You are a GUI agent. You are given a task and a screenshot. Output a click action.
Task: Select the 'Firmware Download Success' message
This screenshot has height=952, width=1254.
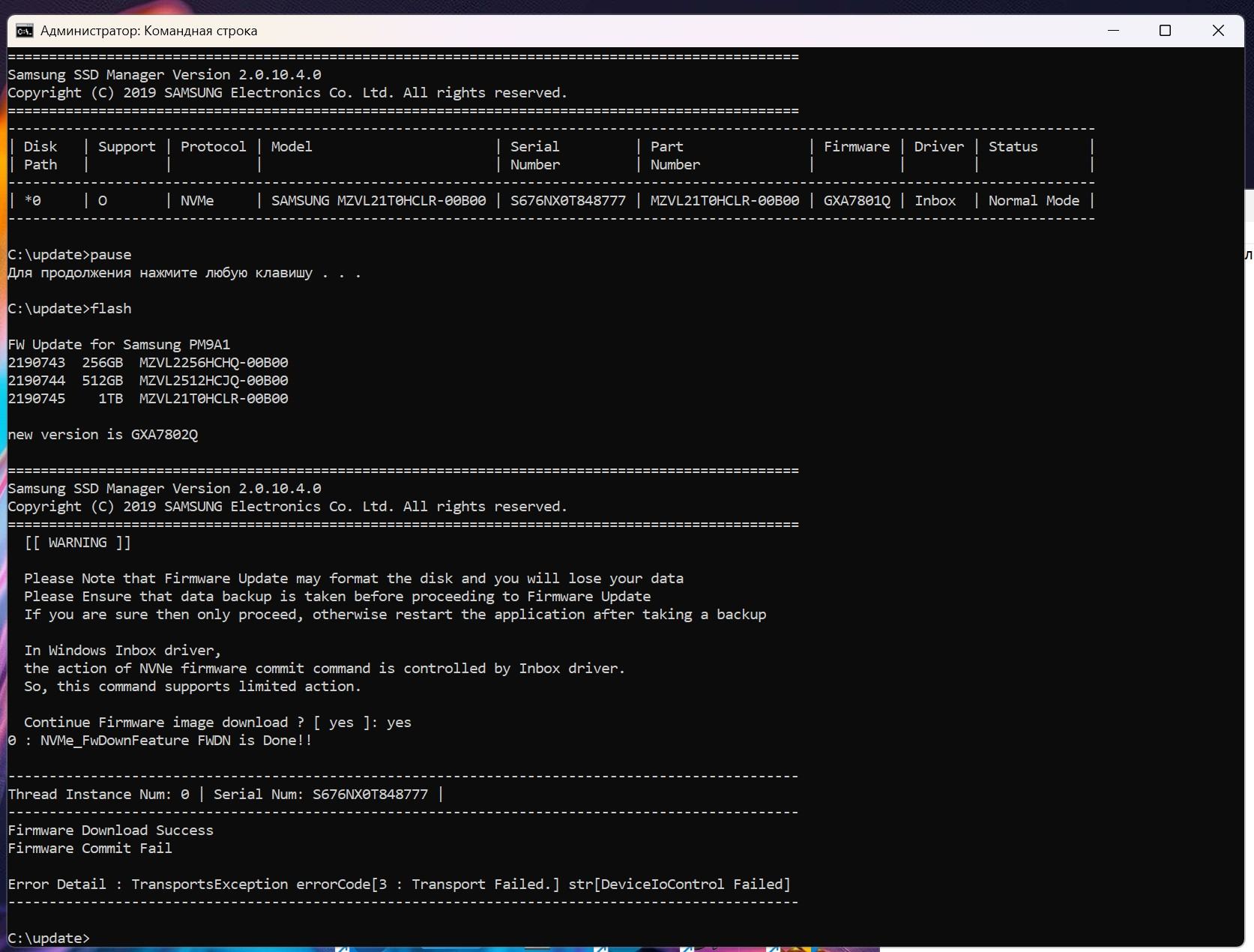[111, 831]
